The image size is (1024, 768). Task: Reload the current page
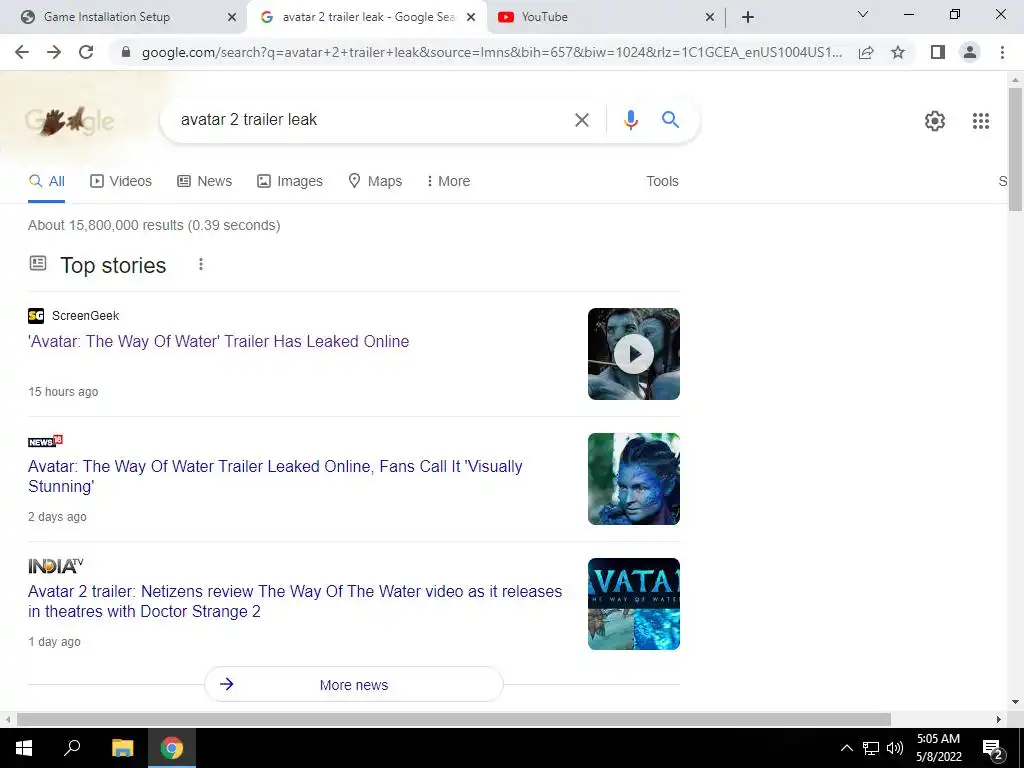tap(86, 52)
